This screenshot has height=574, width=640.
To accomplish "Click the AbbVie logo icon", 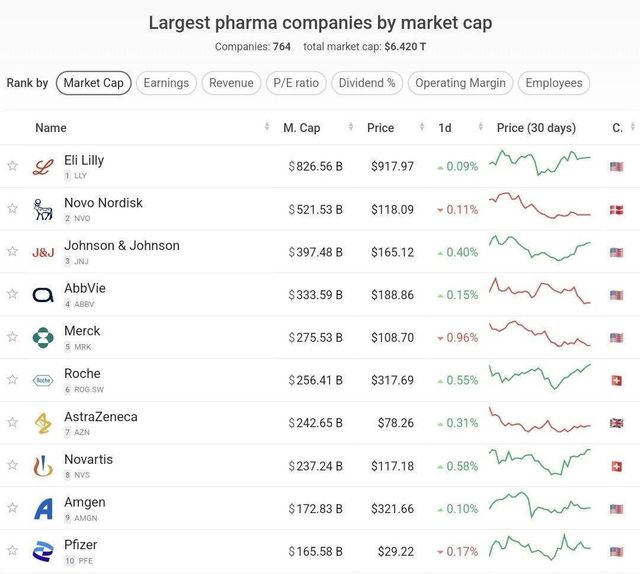I will tap(43, 295).
